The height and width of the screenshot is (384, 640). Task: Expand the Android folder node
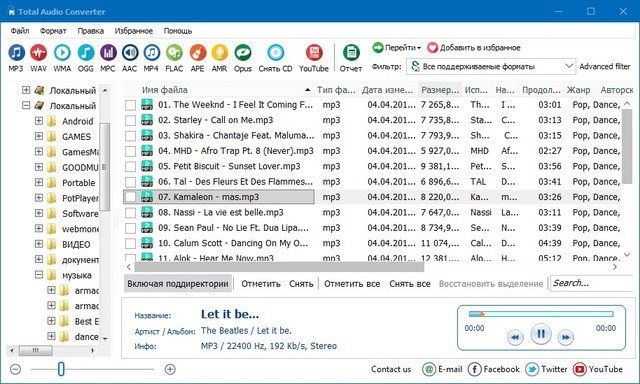(39, 121)
